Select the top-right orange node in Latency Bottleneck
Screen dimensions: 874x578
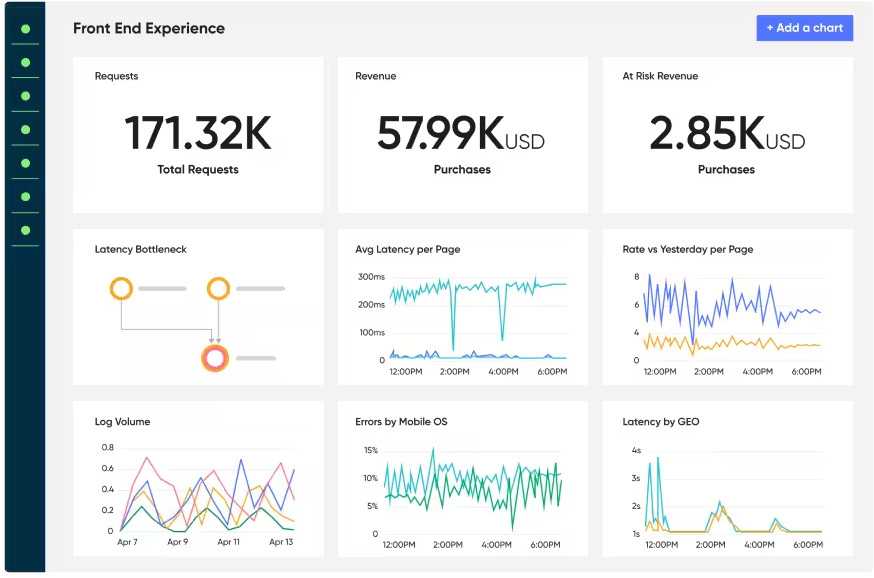[x=218, y=288]
